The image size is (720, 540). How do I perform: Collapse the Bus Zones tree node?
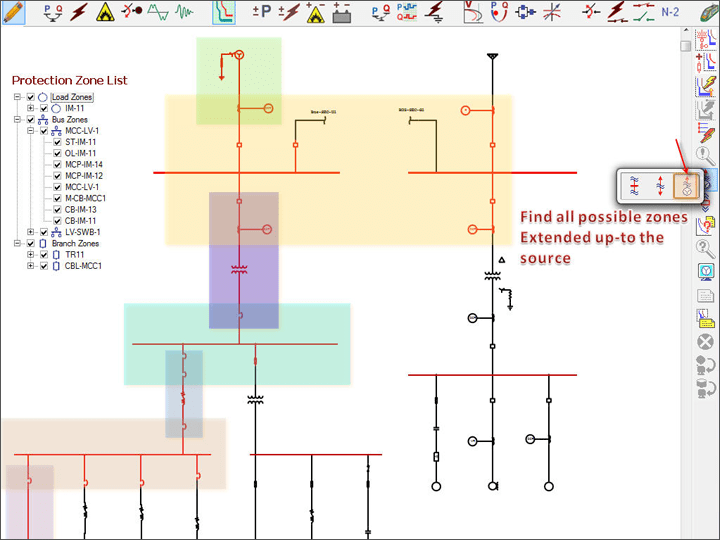tap(18, 120)
